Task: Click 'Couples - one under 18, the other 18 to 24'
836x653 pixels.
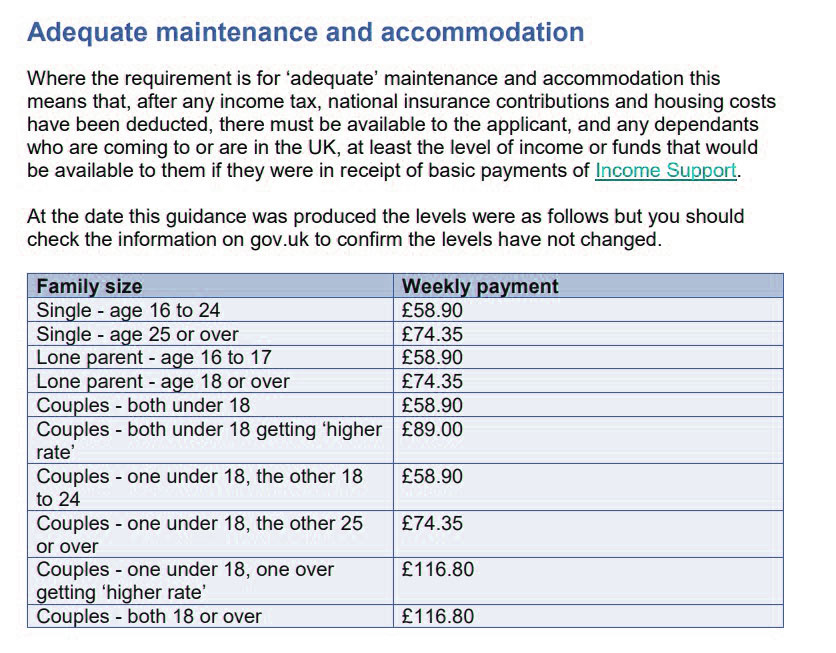Action: pyautogui.click(x=210, y=487)
